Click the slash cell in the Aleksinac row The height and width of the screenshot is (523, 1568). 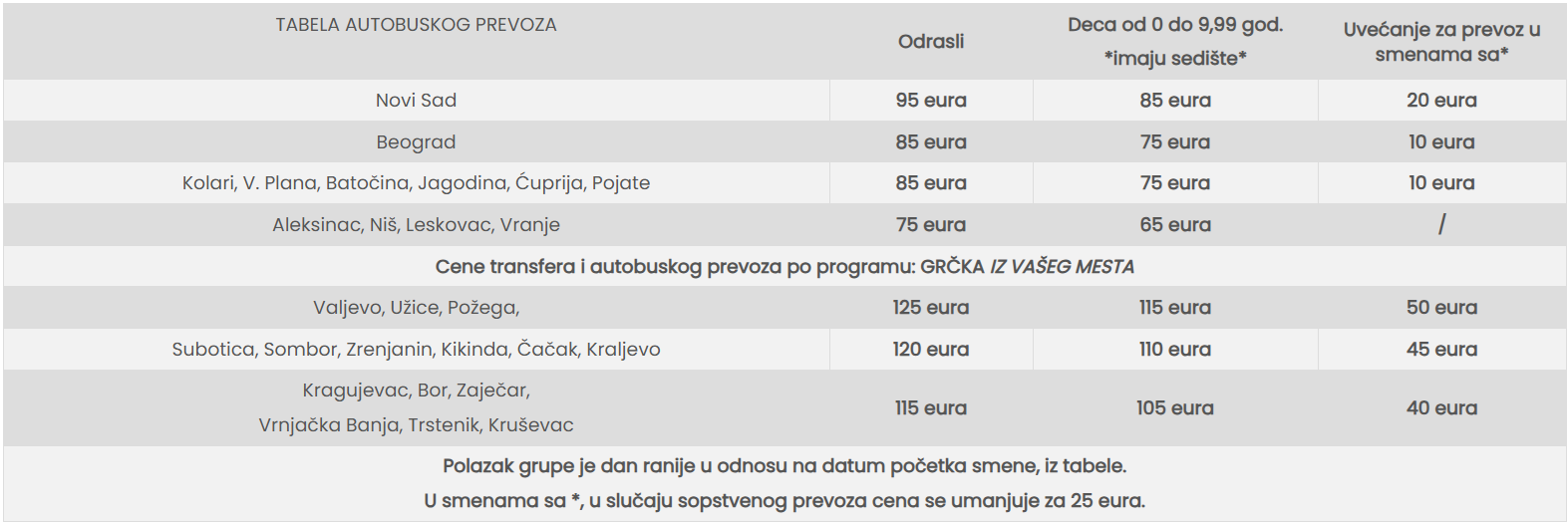click(1440, 225)
